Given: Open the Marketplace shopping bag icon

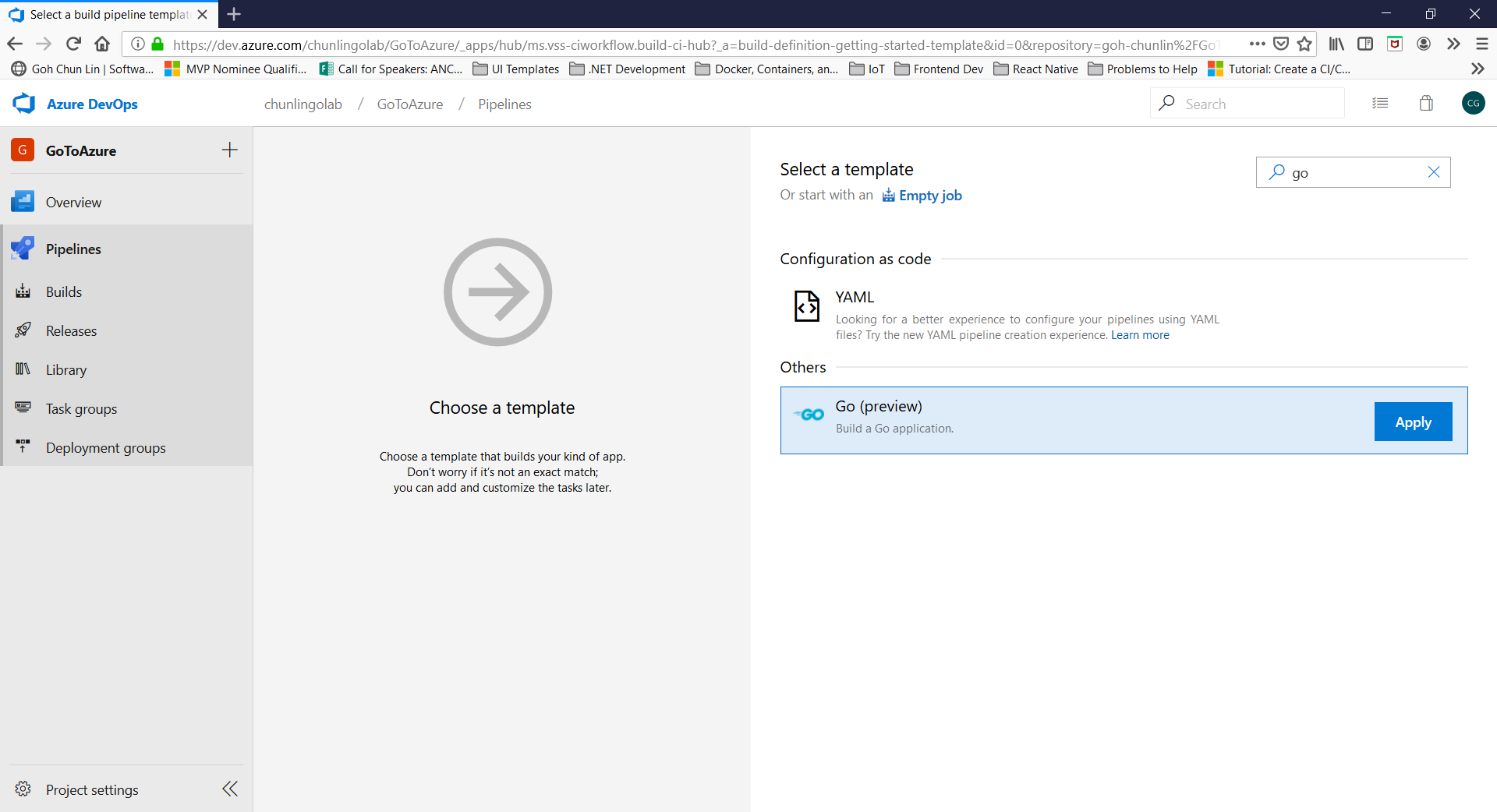Looking at the screenshot, I should click(x=1426, y=104).
